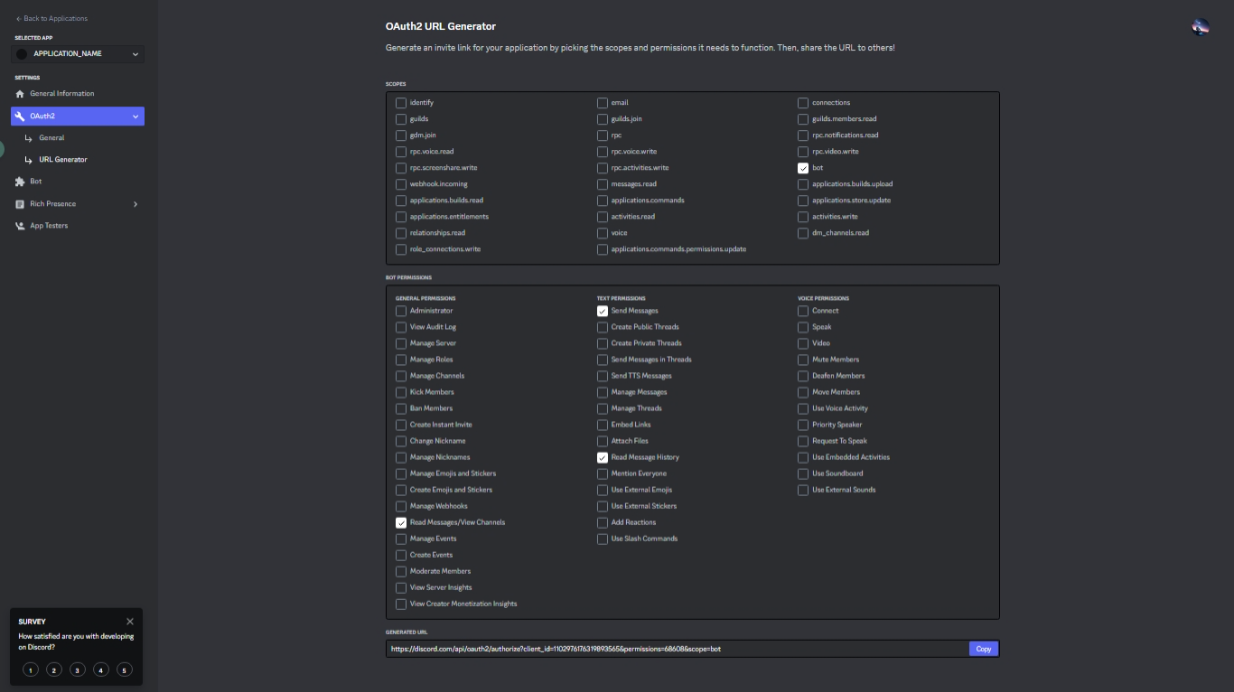Uncheck the Send Messages permission
The height and width of the screenshot is (692, 1234).
click(602, 311)
